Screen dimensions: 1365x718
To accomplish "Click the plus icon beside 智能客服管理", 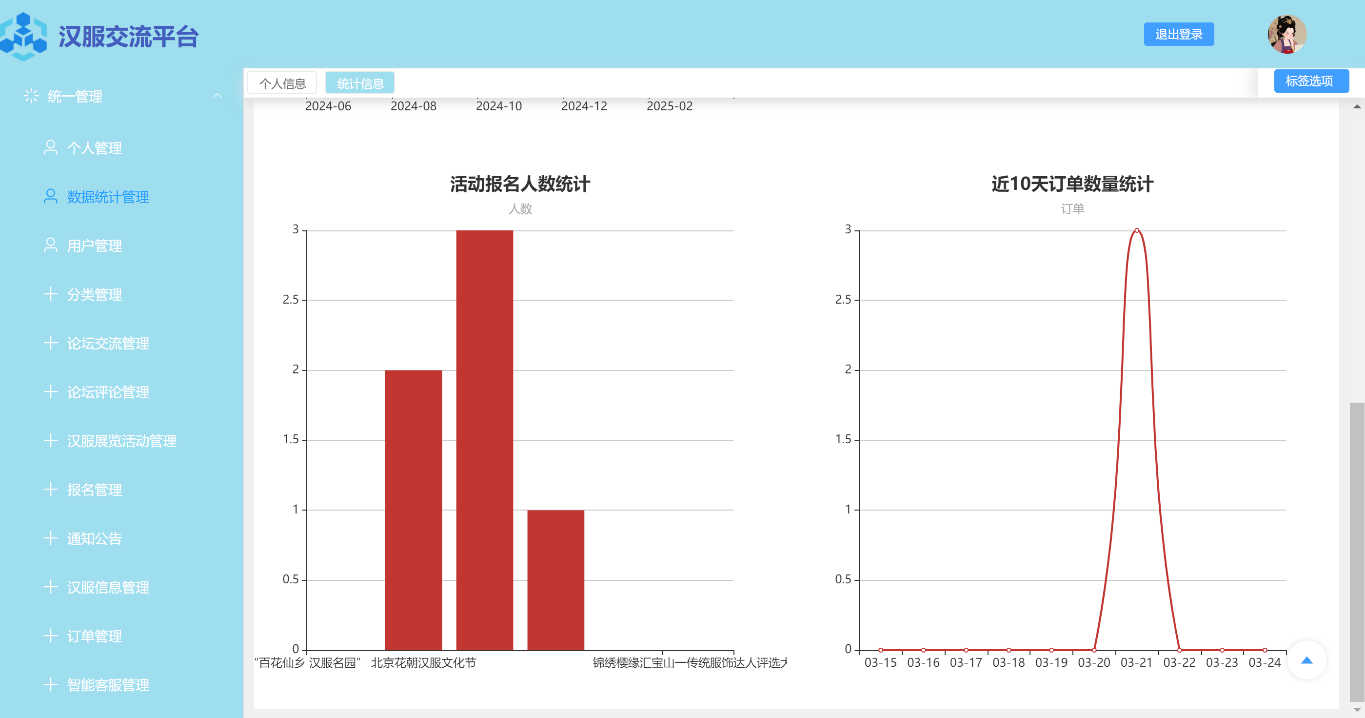I will click(x=50, y=685).
